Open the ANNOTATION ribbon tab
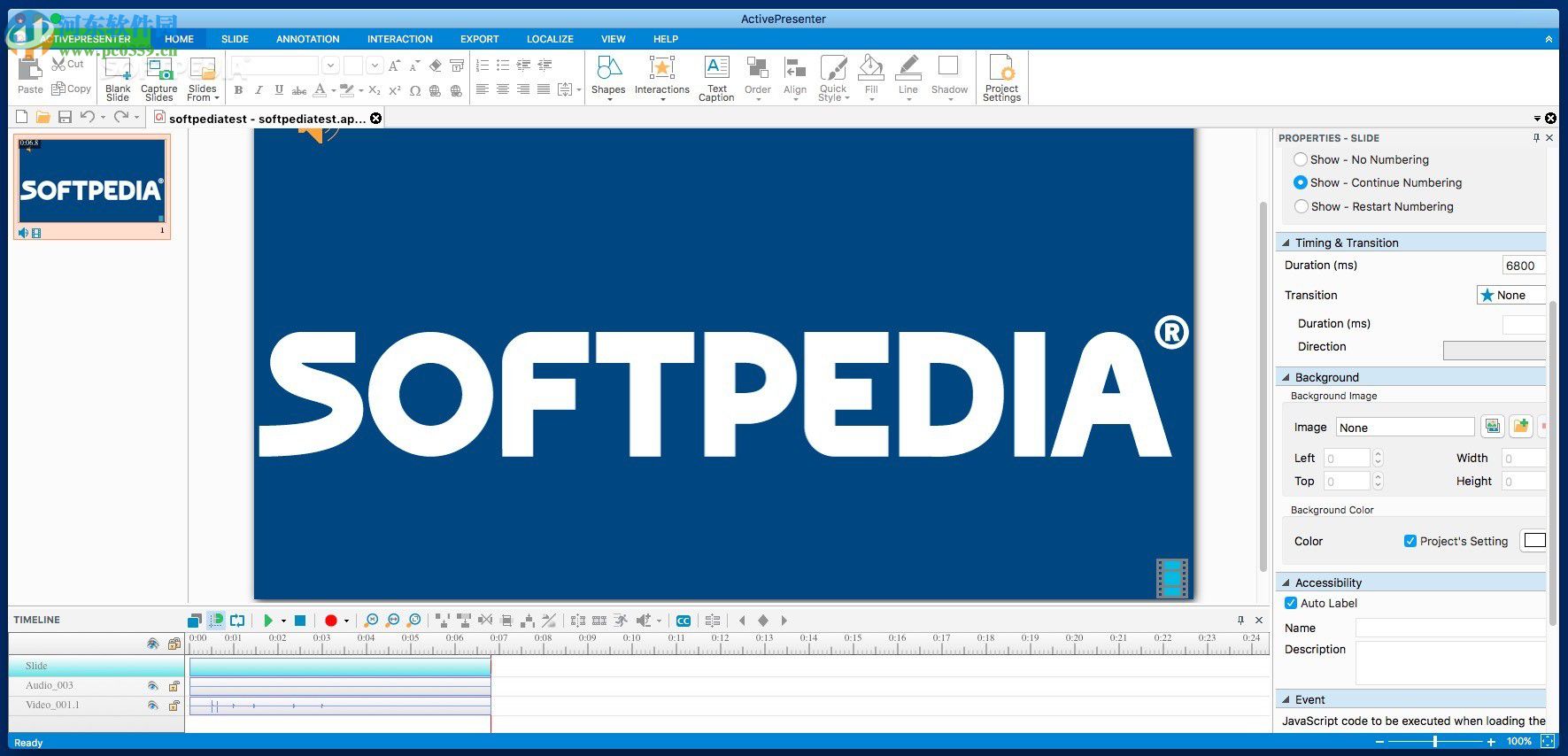 tap(307, 39)
